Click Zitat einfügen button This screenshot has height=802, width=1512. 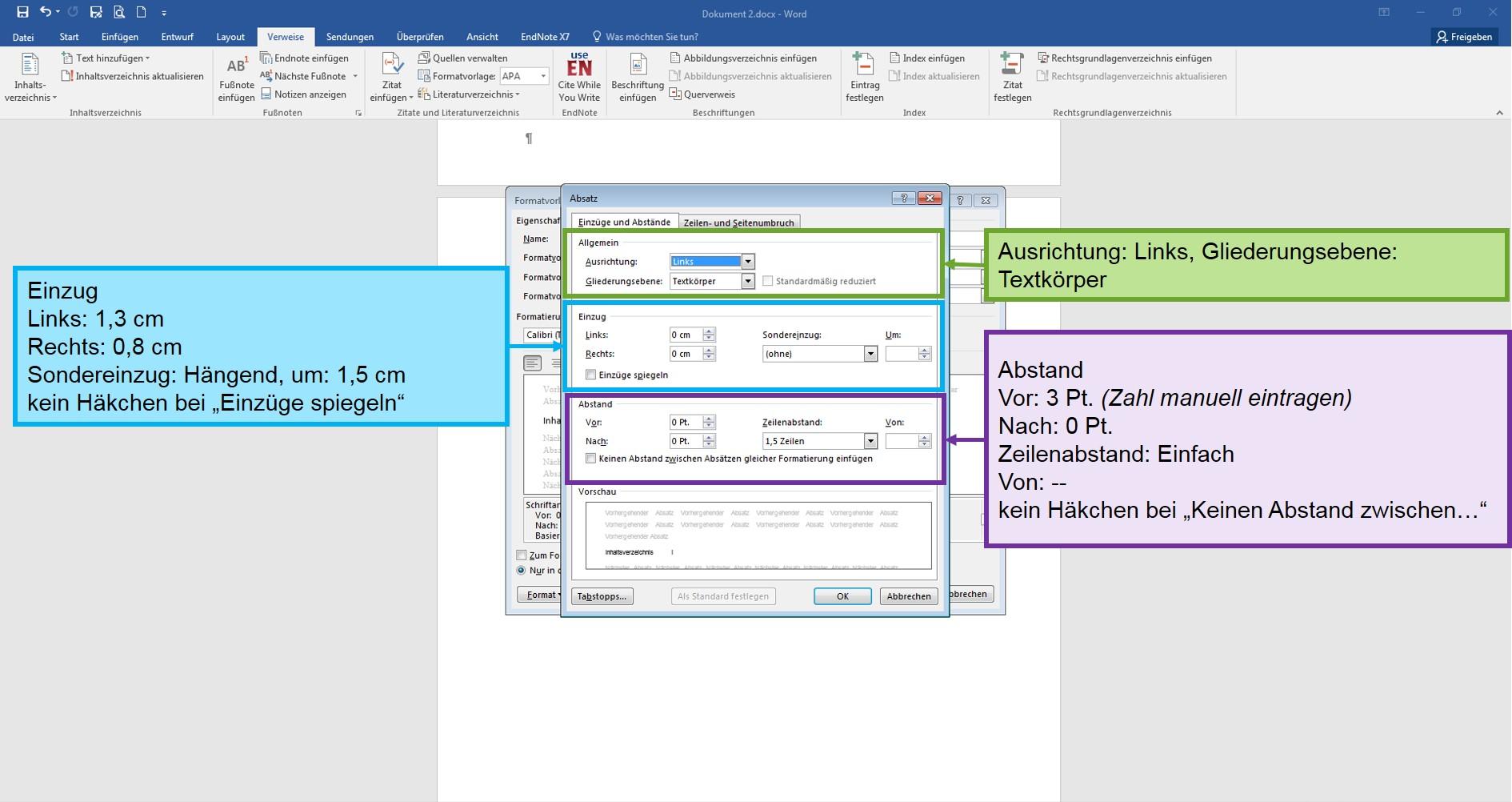click(x=391, y=78)
